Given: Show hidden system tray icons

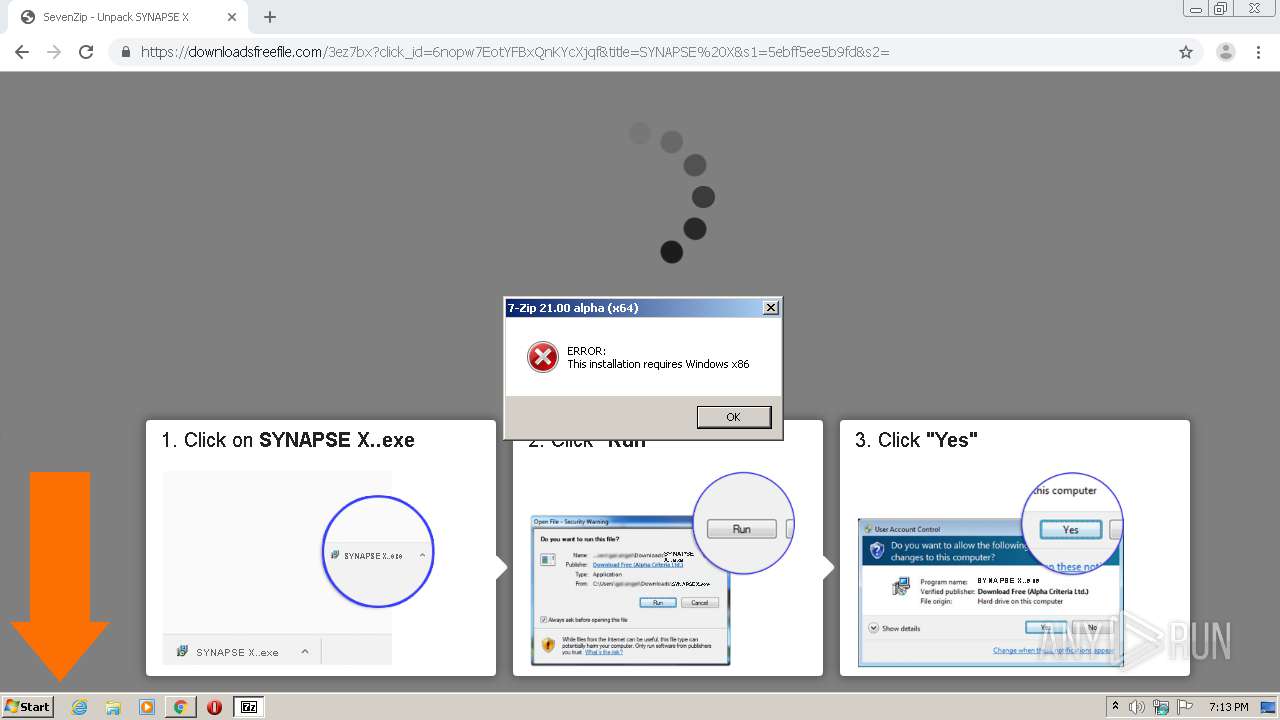Looking at the screenshot, I should (x=1116, y=707).
